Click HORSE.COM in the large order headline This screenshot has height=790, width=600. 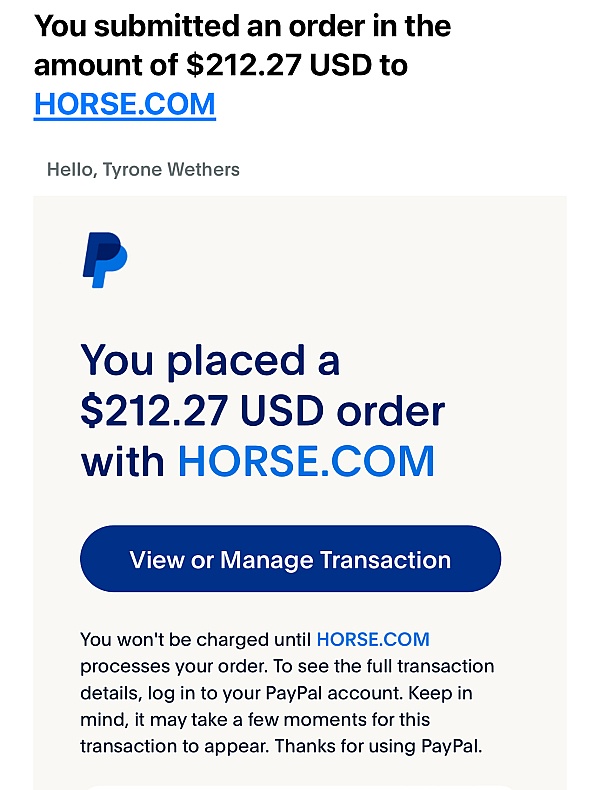306,461
